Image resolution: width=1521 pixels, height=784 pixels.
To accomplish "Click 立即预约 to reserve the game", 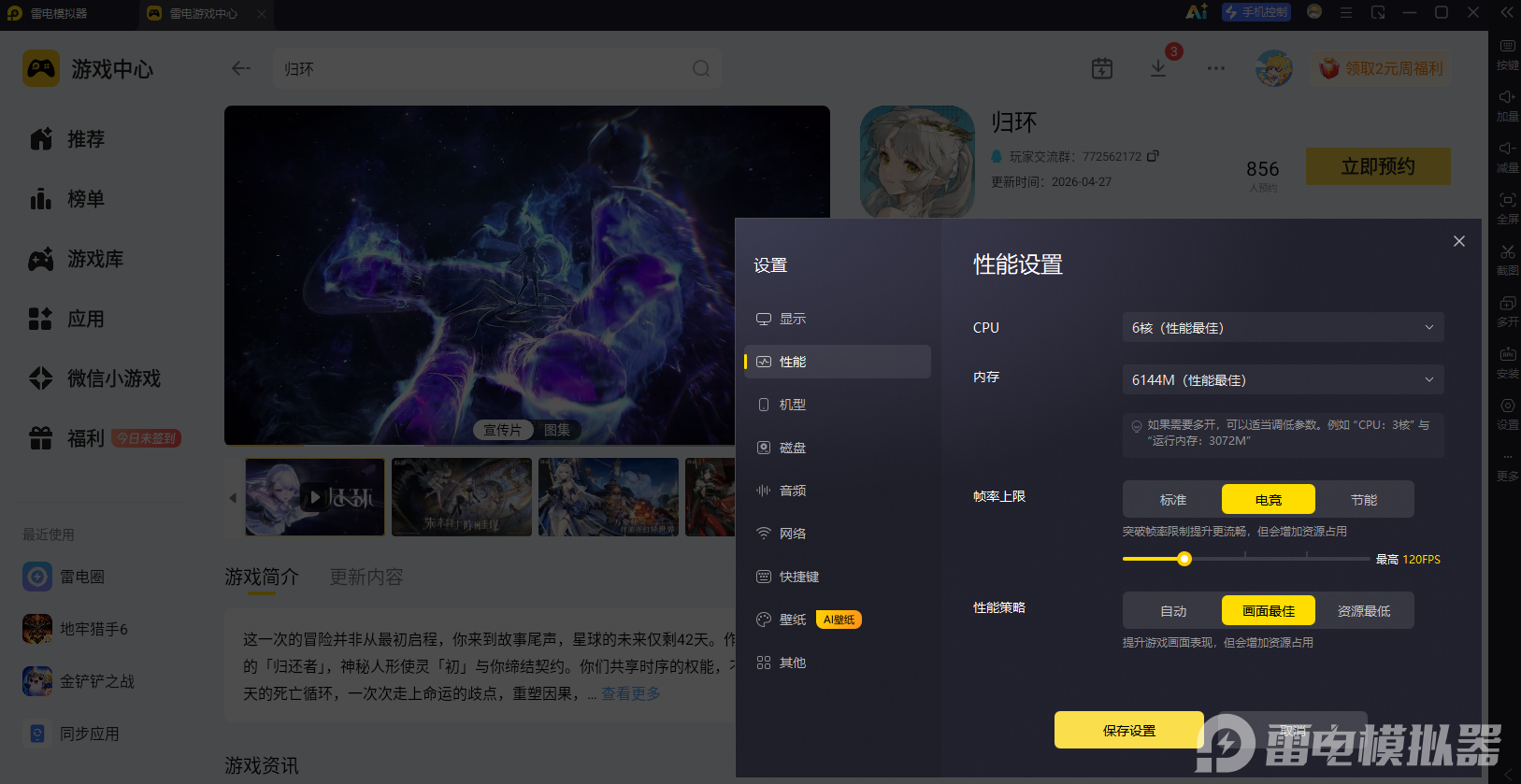I will tap(1378, 166).
